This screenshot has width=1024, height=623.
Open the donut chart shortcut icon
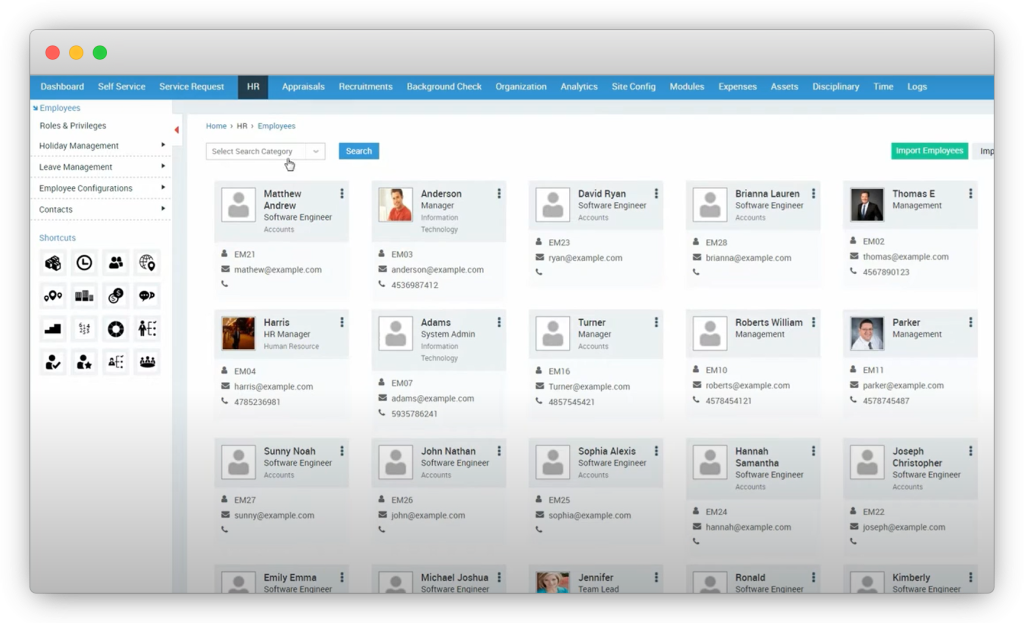(x=115, y=328)
